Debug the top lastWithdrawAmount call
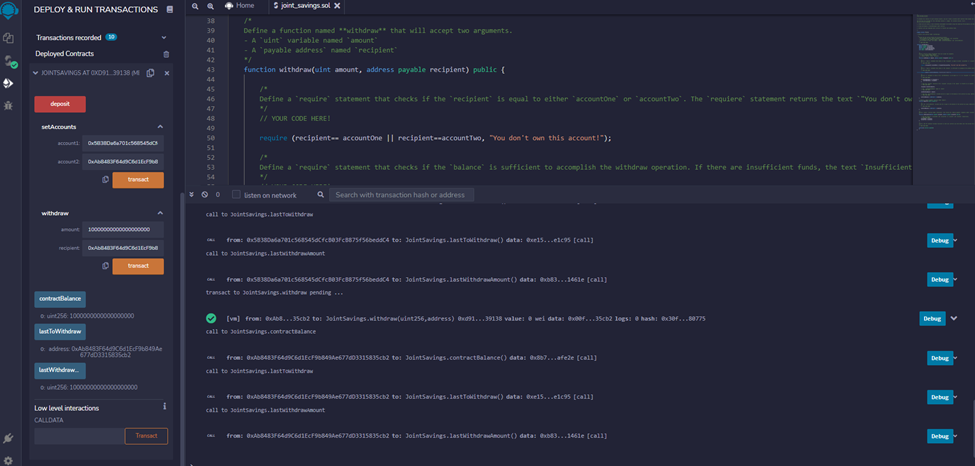This screenshot has height=466, width=975. 940,279
